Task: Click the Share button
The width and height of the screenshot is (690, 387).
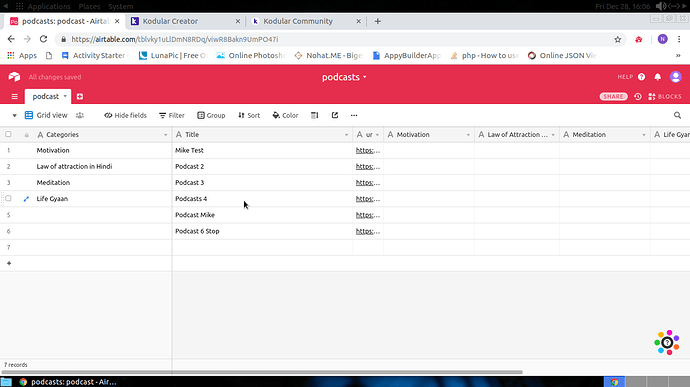Action: pos(613,96)
